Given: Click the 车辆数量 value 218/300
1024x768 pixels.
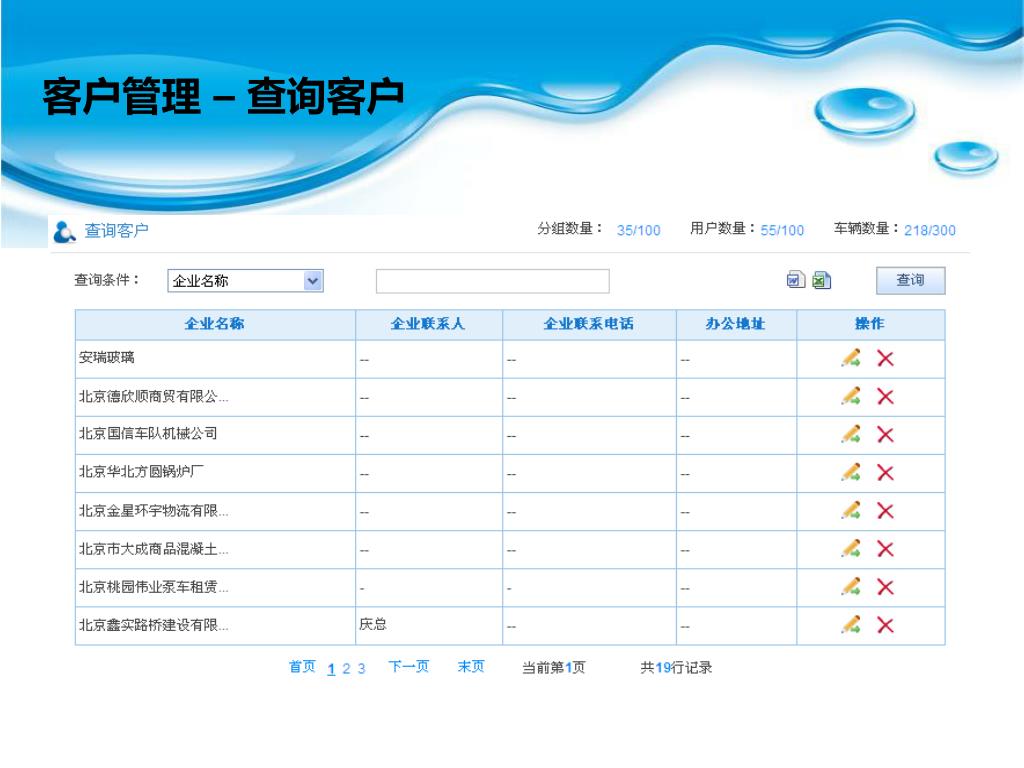Looking at the screenshot, I should coord(930,231).
